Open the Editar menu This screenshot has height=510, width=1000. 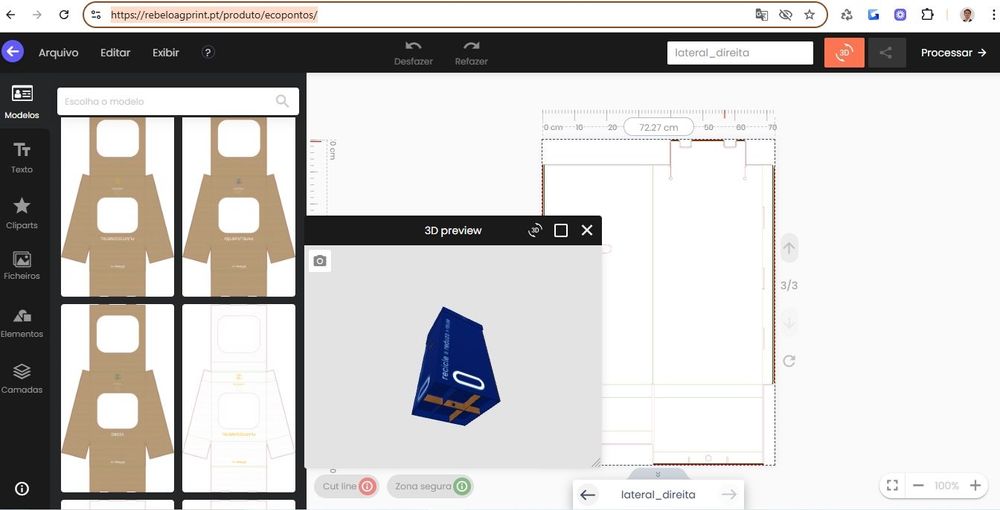(x=115, y=53)
